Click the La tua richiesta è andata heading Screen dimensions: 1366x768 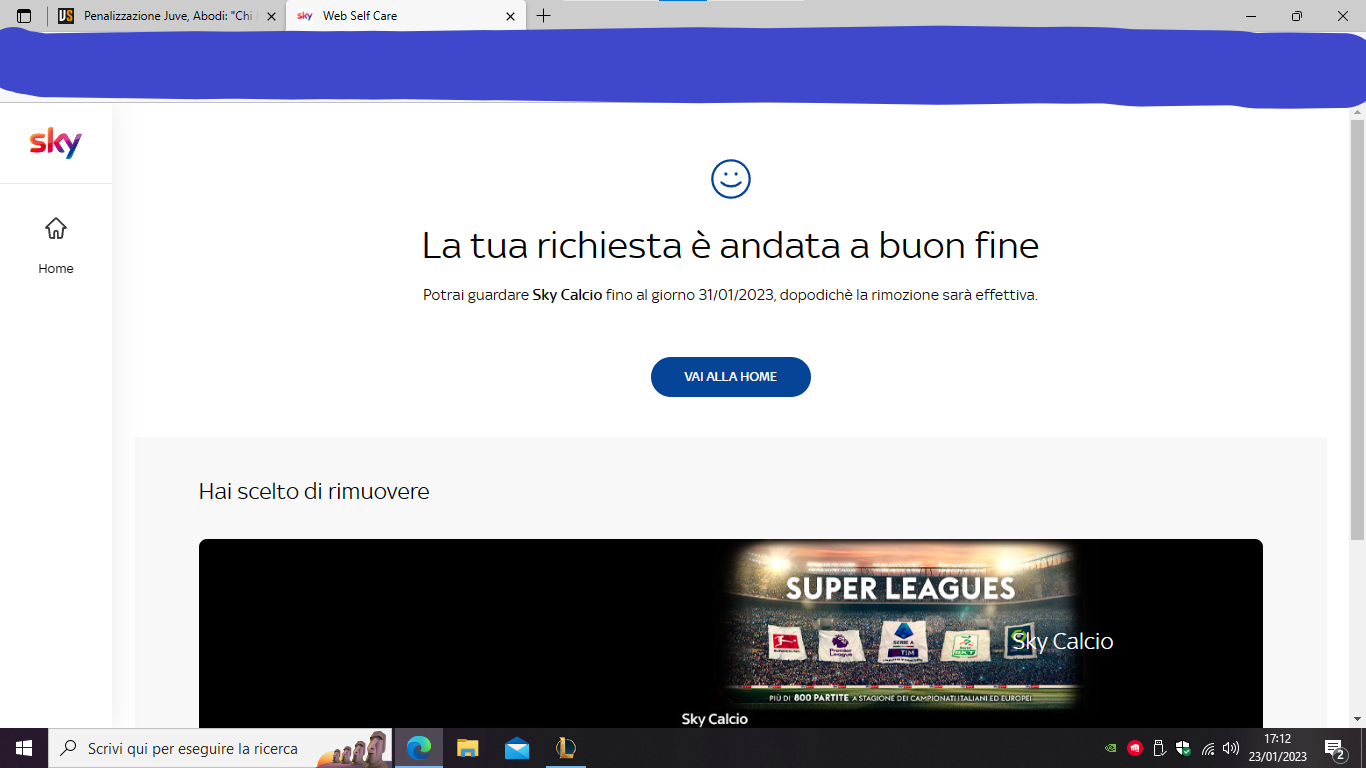[731, 245]
